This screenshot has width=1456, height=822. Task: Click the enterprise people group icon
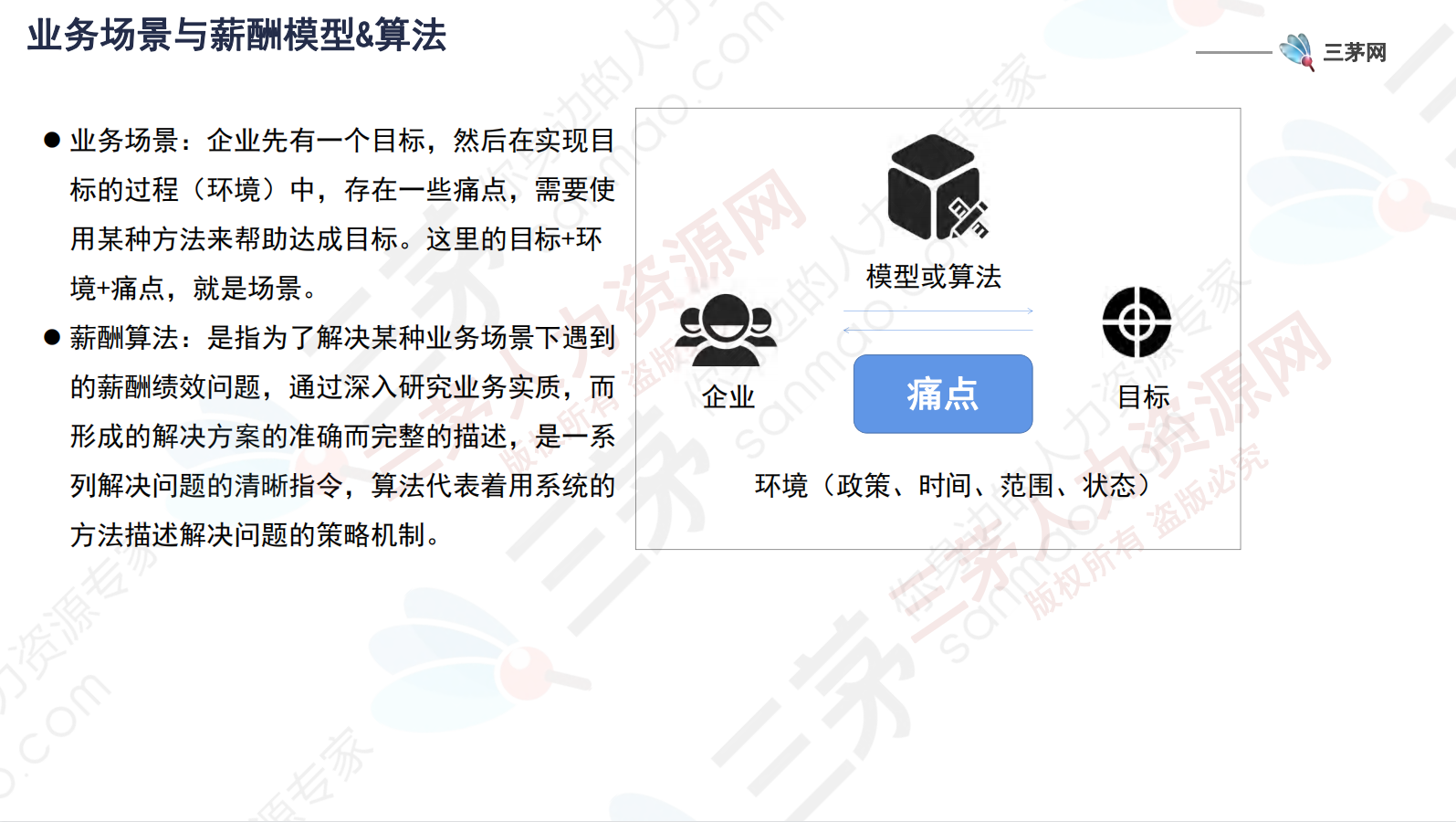coord(726,330)
